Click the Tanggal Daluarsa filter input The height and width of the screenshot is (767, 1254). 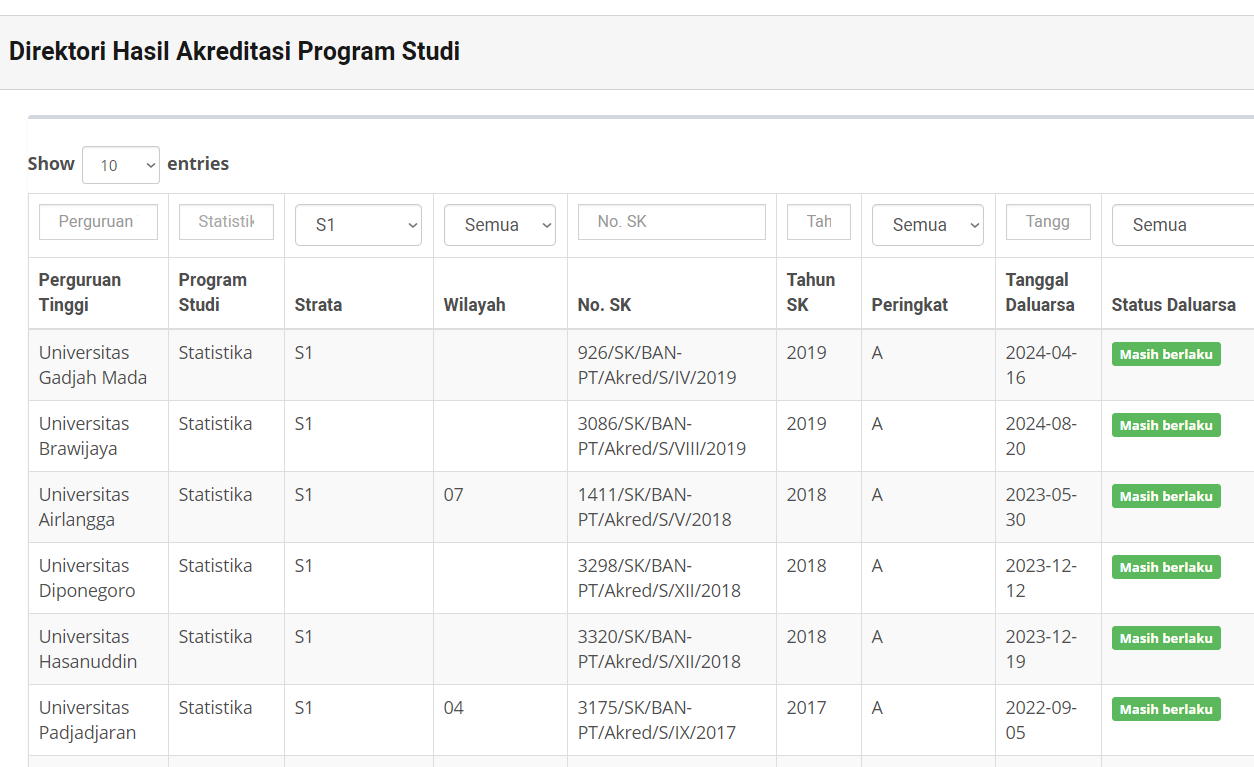pyautogui.click(x=1047, y=222)
